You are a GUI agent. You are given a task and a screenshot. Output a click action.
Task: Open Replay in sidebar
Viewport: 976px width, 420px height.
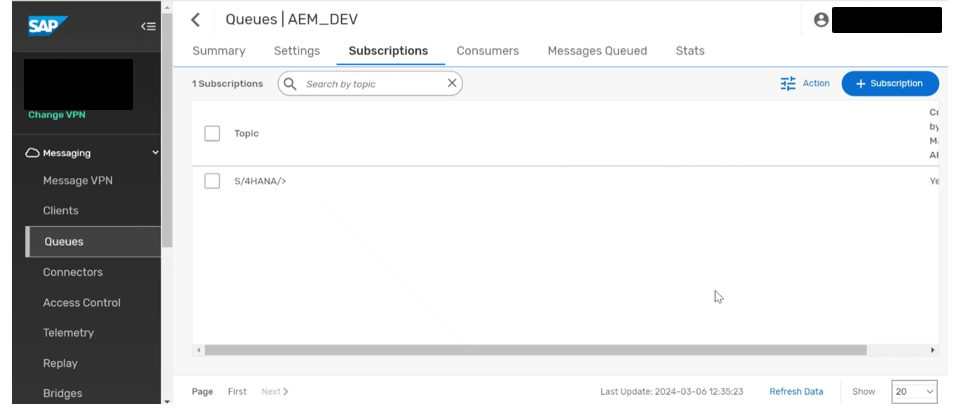click(x=60, y=363)
